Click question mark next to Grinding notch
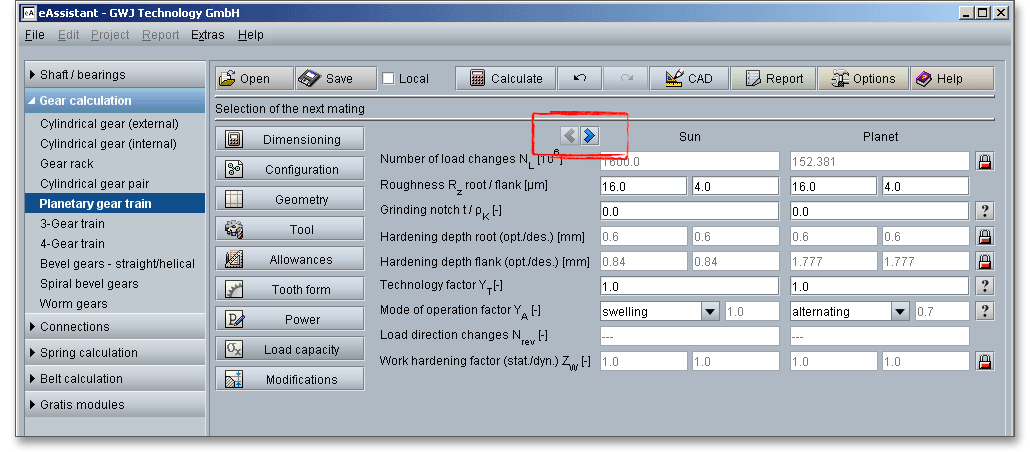Viewport: 1030px width, 452px height. pos(984,211)
